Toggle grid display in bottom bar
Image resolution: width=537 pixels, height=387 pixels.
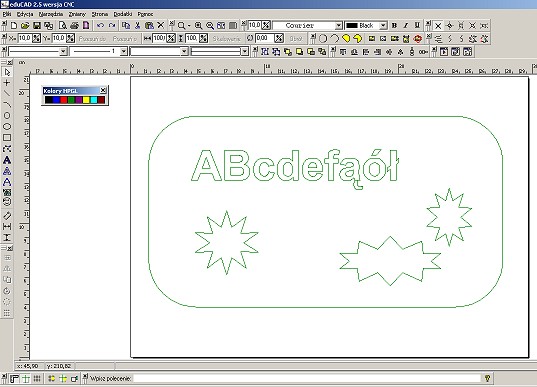click(37, 378)
